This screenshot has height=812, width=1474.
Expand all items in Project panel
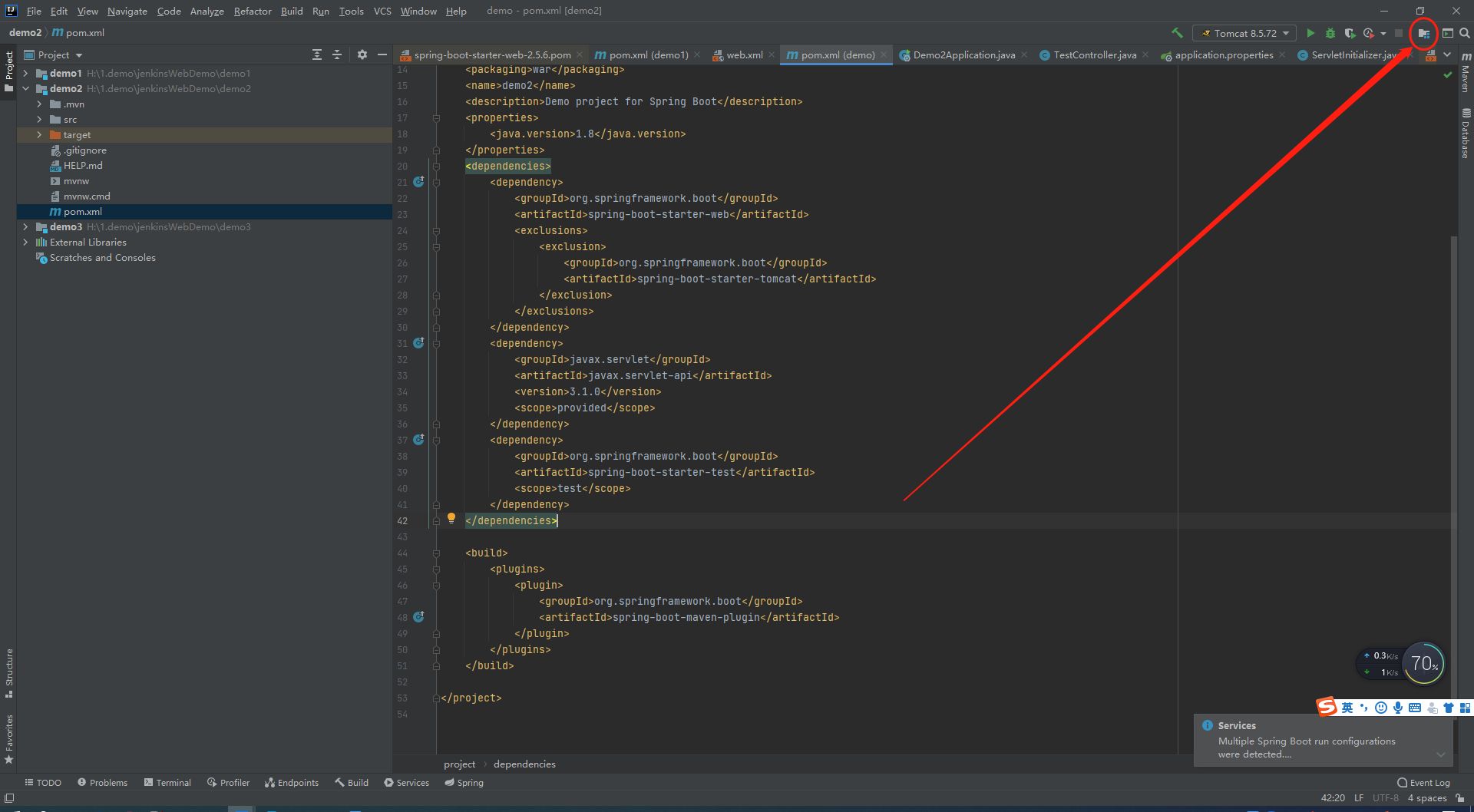coord(317,54)
